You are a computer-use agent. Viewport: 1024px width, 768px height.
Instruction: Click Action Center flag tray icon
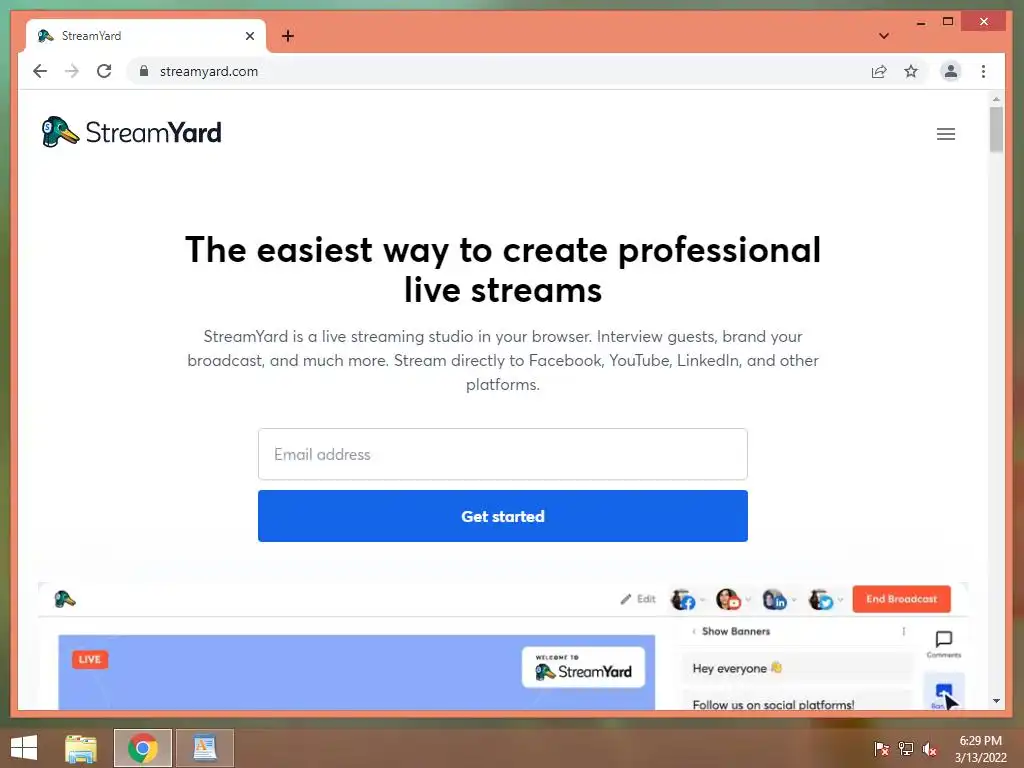[x=881, y=748]
